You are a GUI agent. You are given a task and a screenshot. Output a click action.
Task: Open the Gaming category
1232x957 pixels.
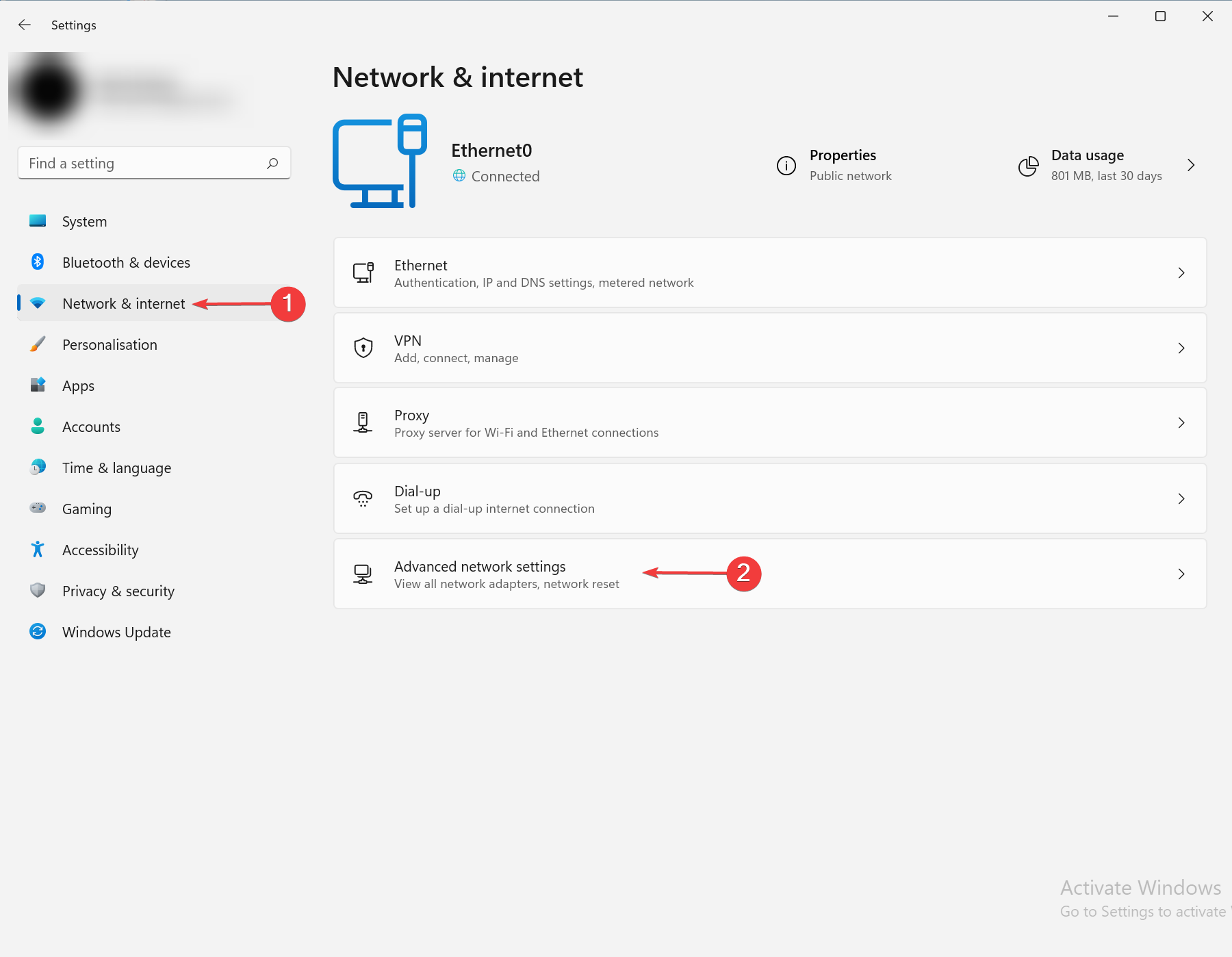154,509
